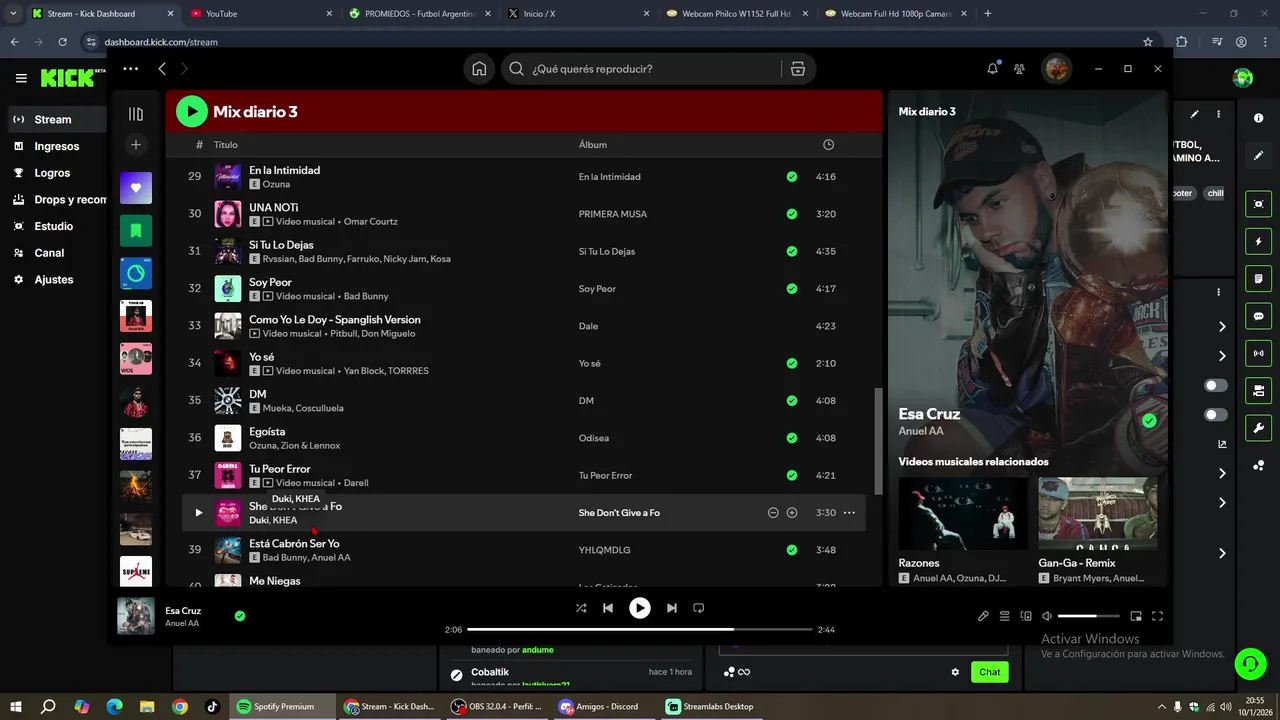Toggle the video-switch icon beside next track
The height and width of the screenshot is (720, 1280).
[x=699, y=608]
